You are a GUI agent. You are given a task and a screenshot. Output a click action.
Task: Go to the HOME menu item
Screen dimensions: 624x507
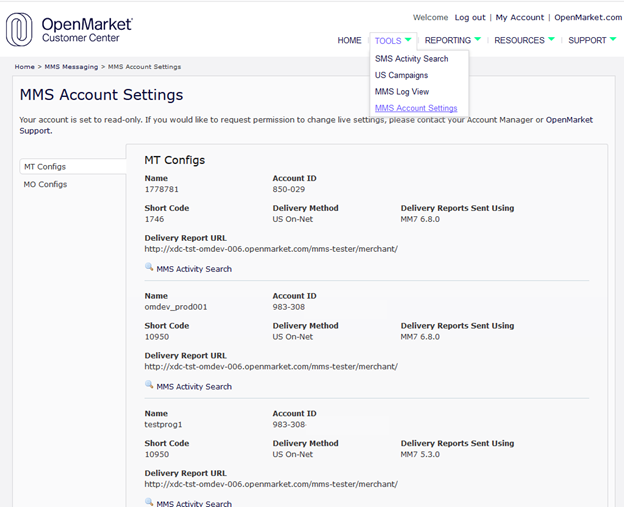[349, 40]
